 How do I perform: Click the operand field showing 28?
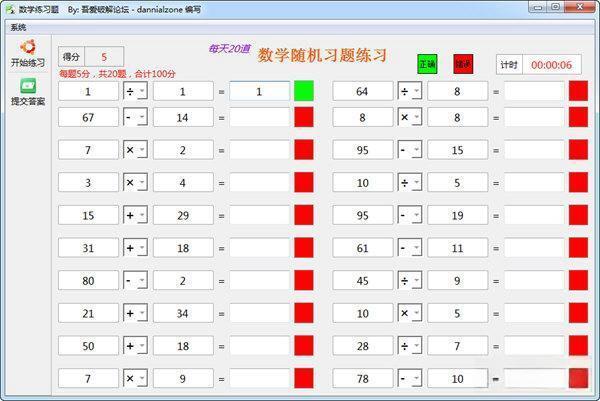pos(363,346)
